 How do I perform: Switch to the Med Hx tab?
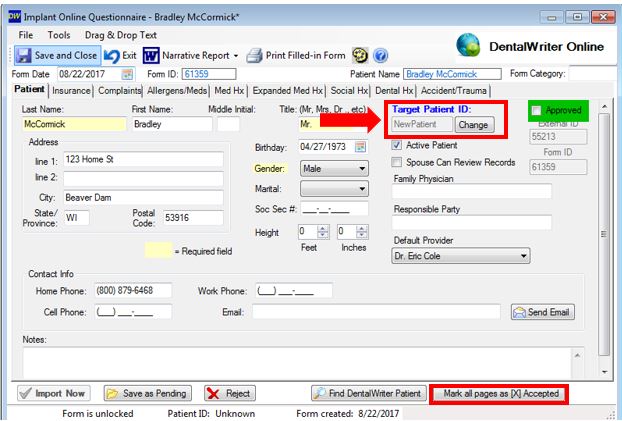[229, 91]
